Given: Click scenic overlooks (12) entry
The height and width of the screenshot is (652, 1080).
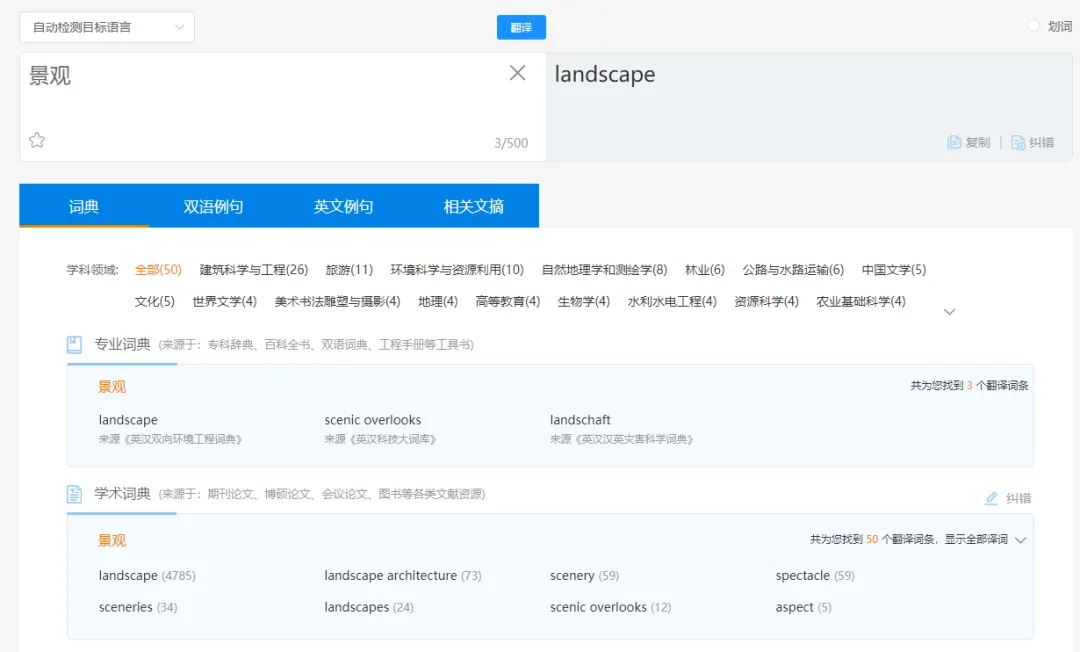Looking at the screenshot, I should pos(610,607).
